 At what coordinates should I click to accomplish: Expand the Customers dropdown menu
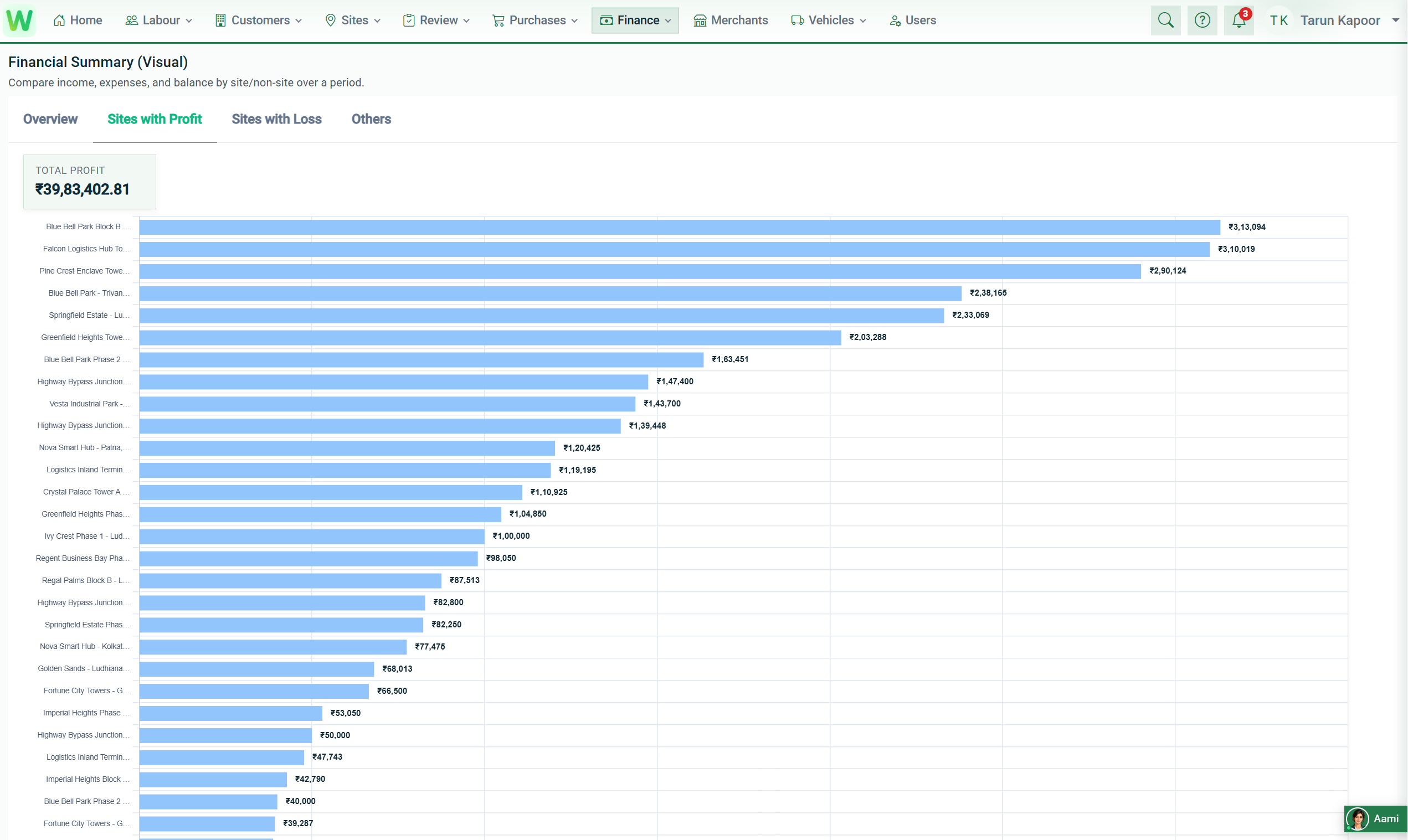[259, 20]
